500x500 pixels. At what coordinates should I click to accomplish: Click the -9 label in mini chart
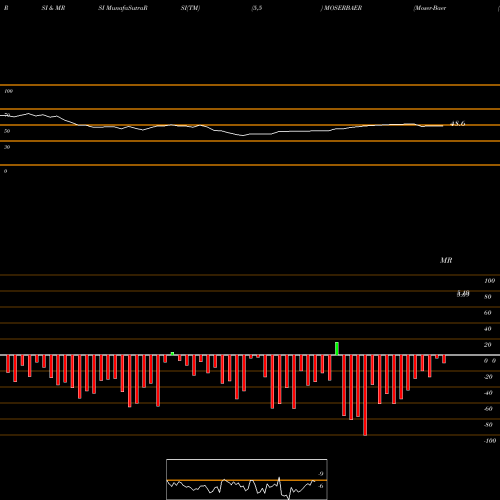pyautogui.click(x=320, y=474)
